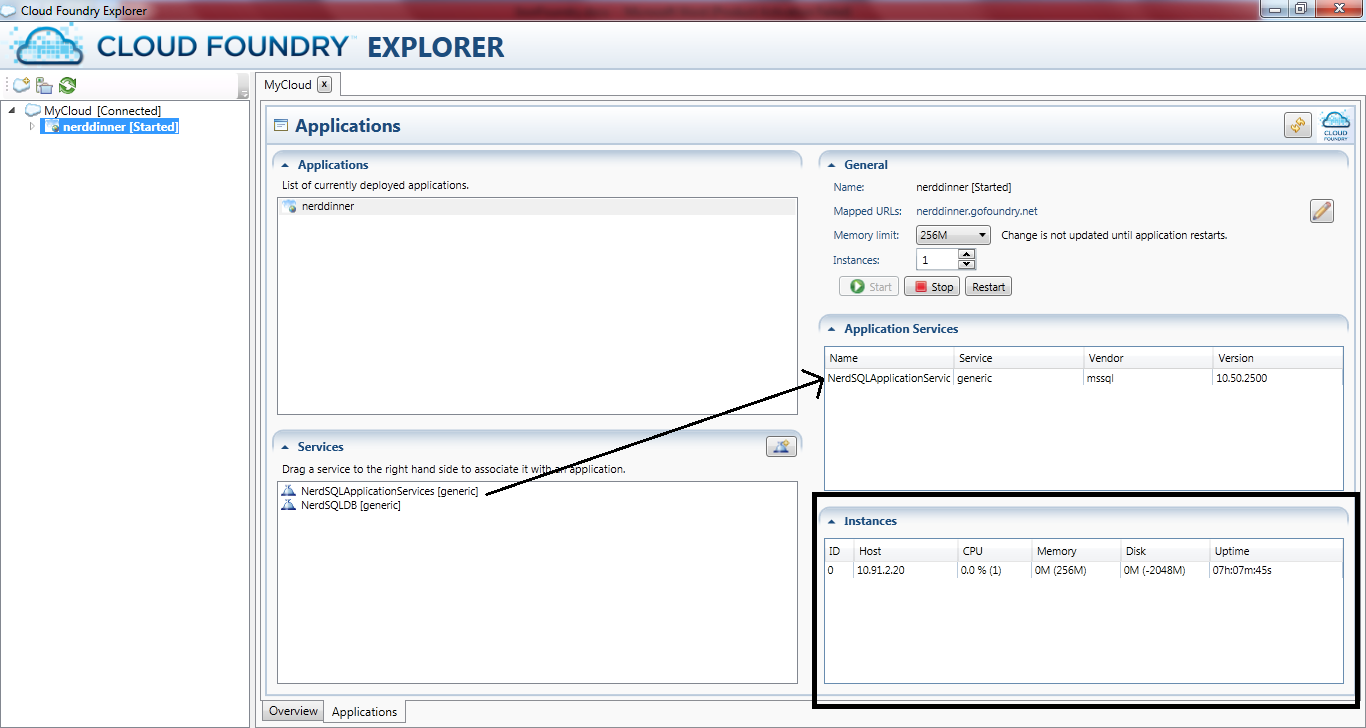The image size is (1366, 728).
Task: Click the yellow refresh icon in Applications header
Action: [1298, 125]
